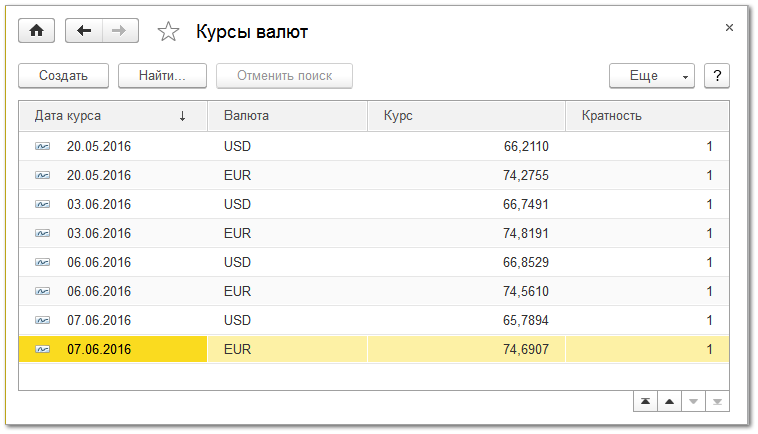Go back with the left arrow button
Viewport: 758px width, 434px height.
84,31
